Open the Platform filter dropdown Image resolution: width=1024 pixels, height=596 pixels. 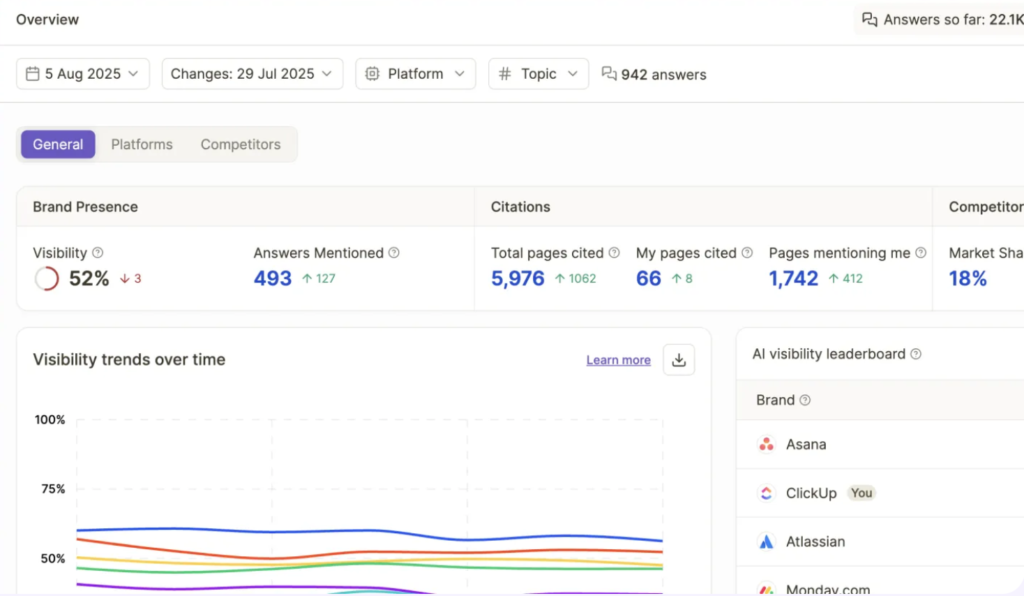[415, 74]
